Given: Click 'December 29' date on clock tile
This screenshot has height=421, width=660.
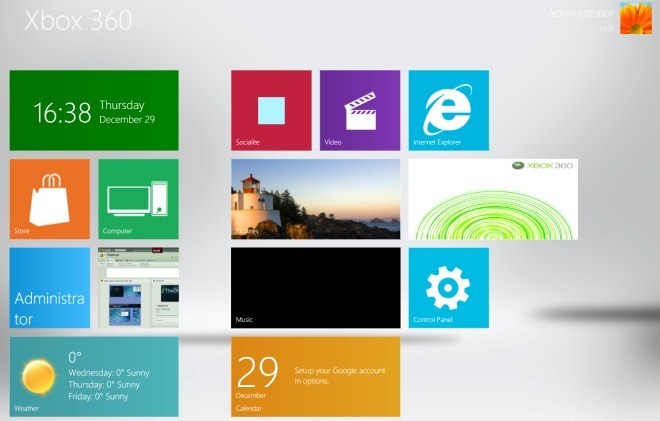Looking at the screenshot, I should (127, 120).
